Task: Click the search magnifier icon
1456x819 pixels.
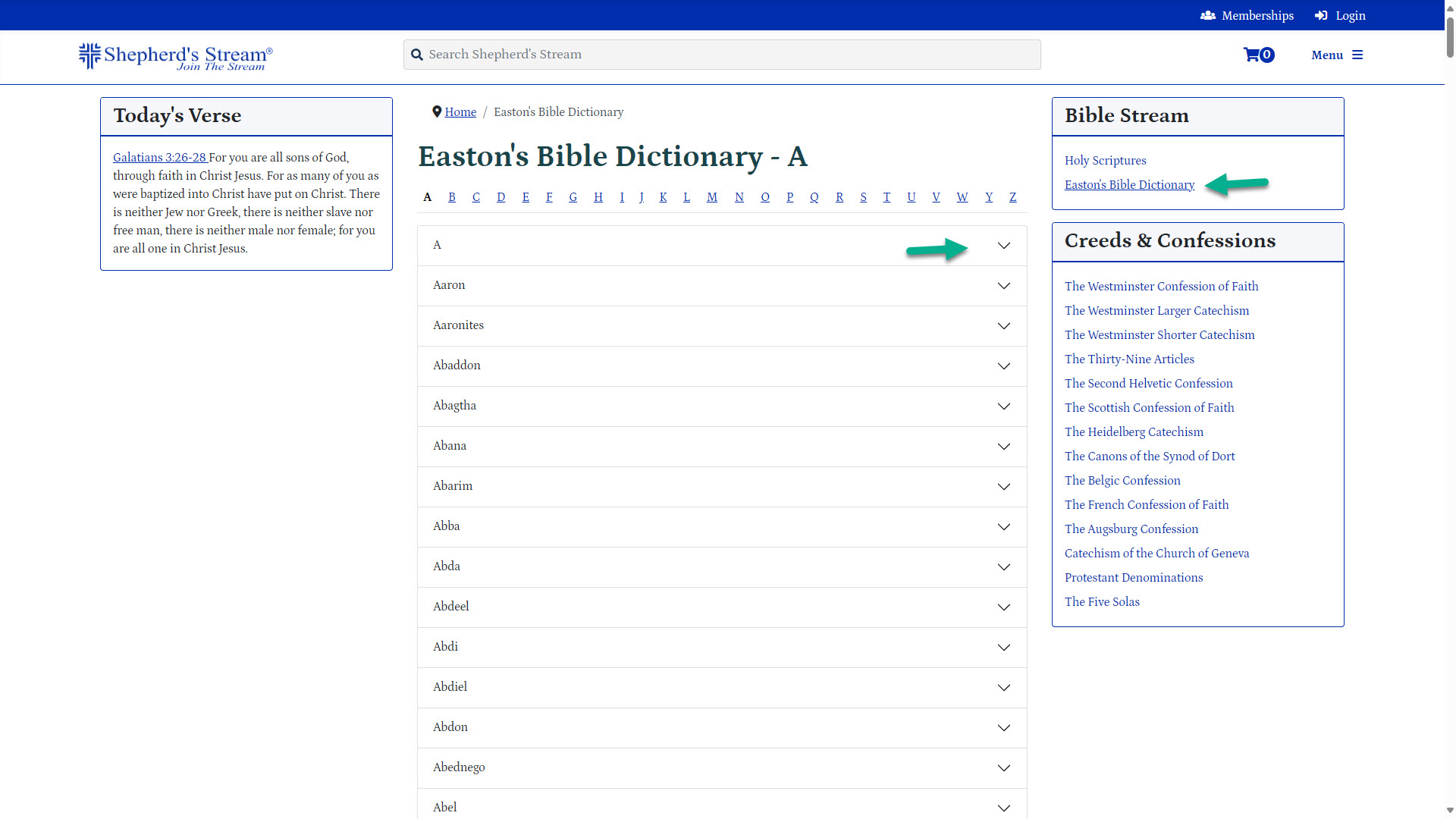Action: click(x=417, y=54)
